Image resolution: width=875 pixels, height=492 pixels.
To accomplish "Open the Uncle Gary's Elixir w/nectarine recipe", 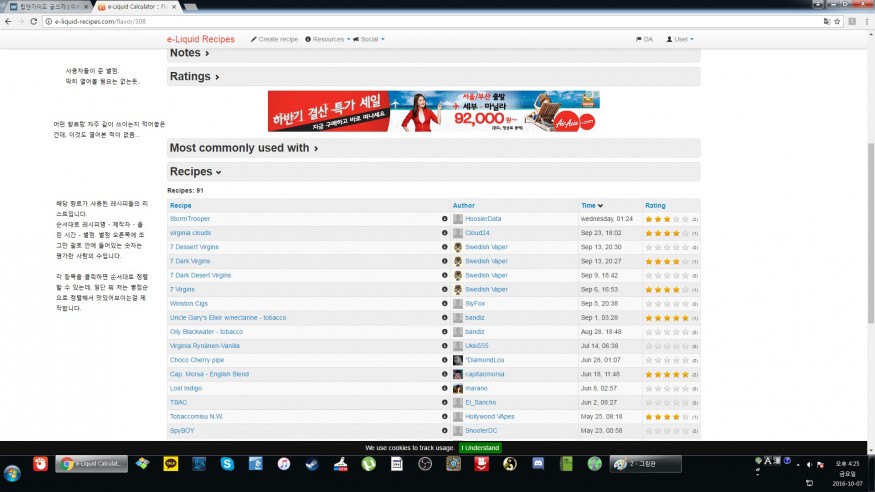I will [x=228, y=317].
